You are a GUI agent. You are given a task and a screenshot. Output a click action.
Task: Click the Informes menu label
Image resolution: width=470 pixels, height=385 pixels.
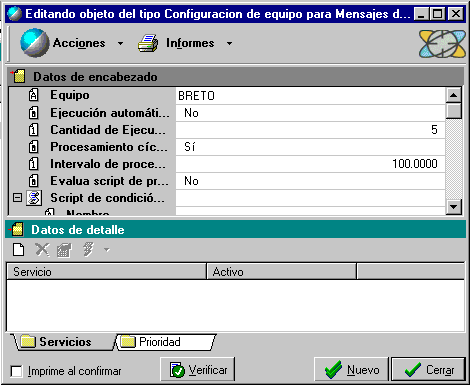[190, 43]
